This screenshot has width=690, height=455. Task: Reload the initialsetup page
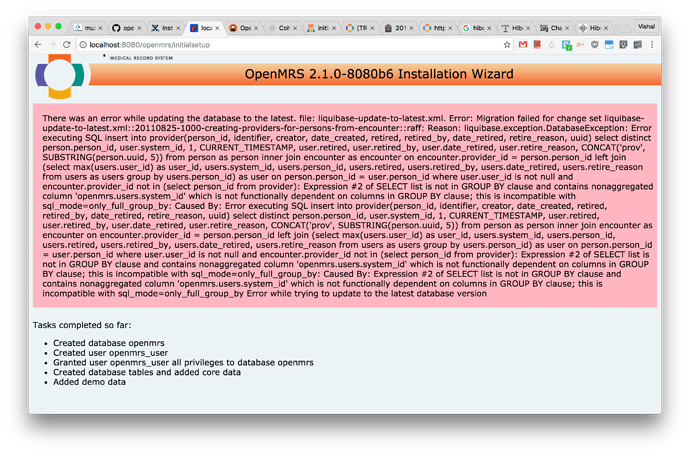(x=66, y=44)
